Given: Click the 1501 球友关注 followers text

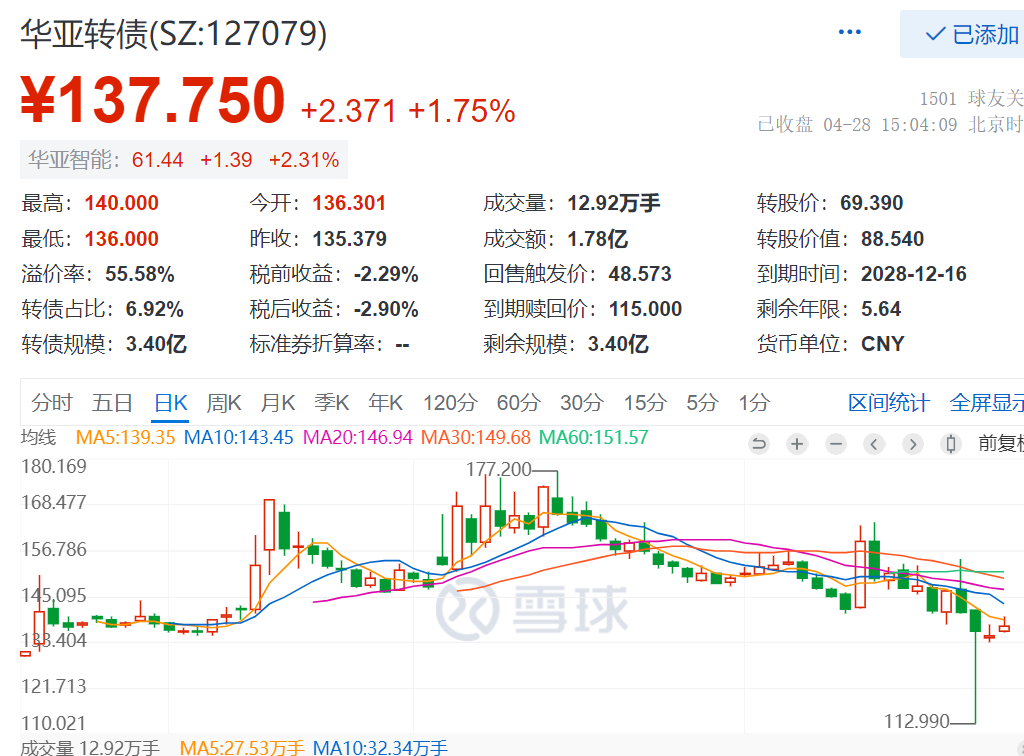Looking at the screenshot, I should (x=972, y=99).
